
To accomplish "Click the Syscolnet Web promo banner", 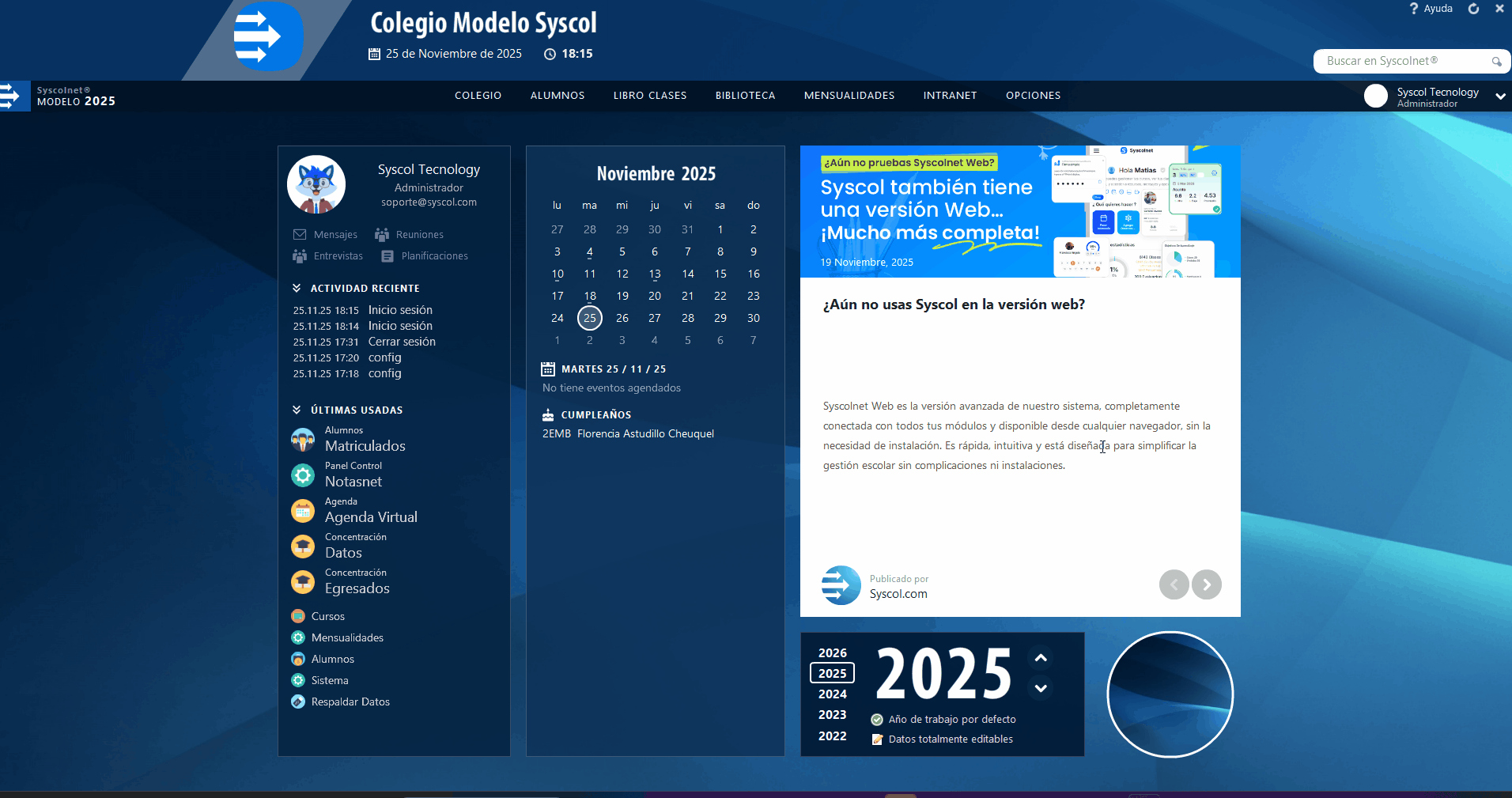I will point(1020,211).
